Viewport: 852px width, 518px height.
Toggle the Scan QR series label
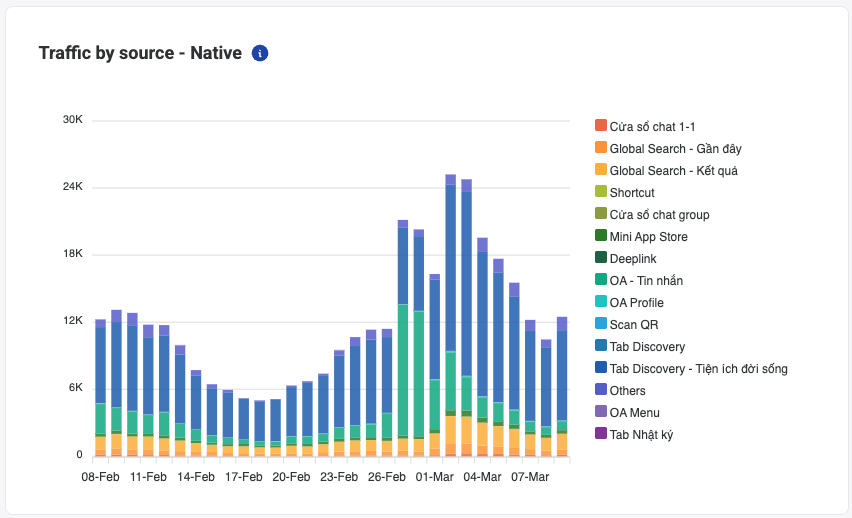click(634, 324)
